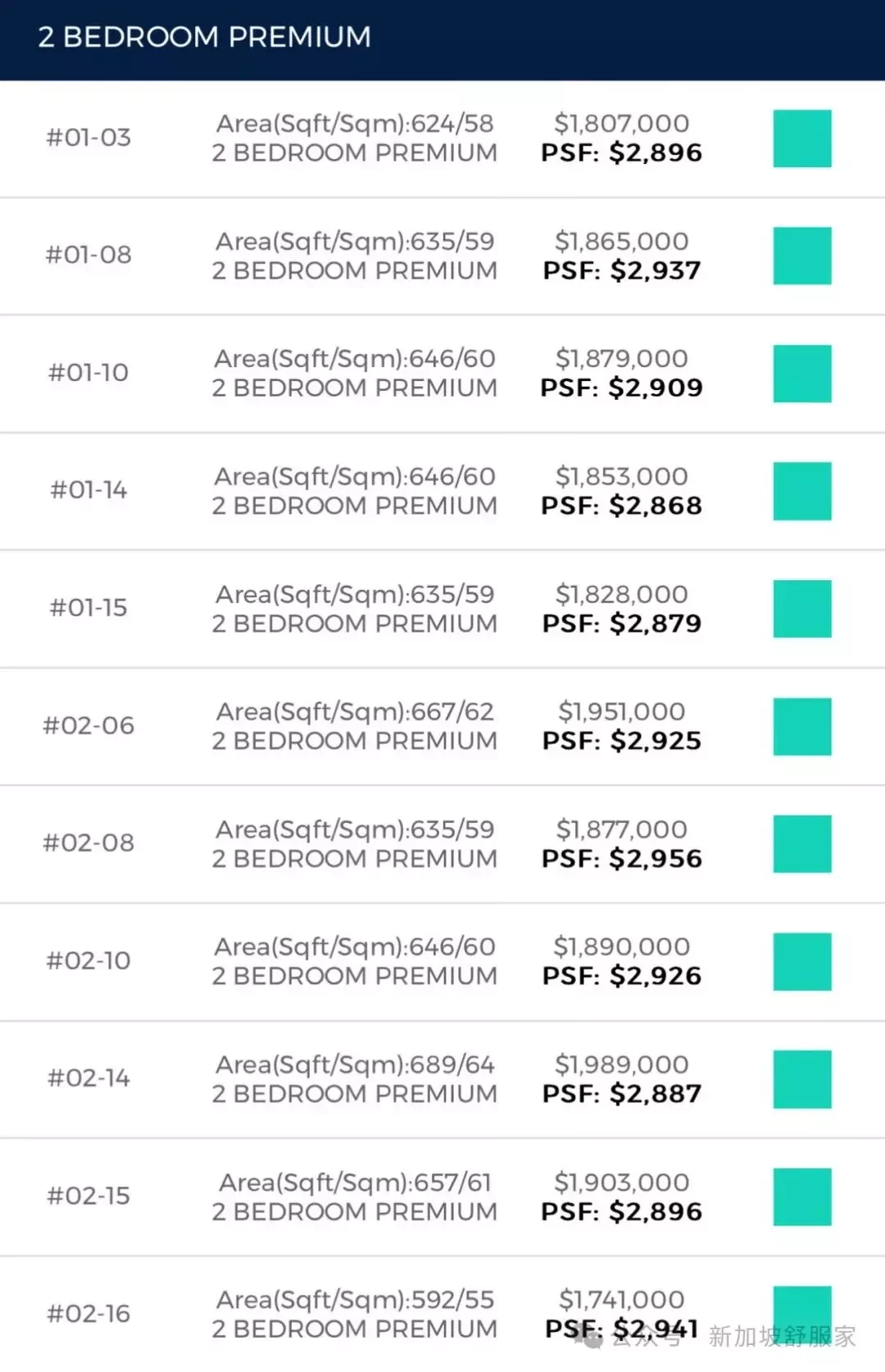Select area 624/58 description for #01-03
This screenshot has height=1372, width=885.
pyautogui.click(x=355, y=124)
